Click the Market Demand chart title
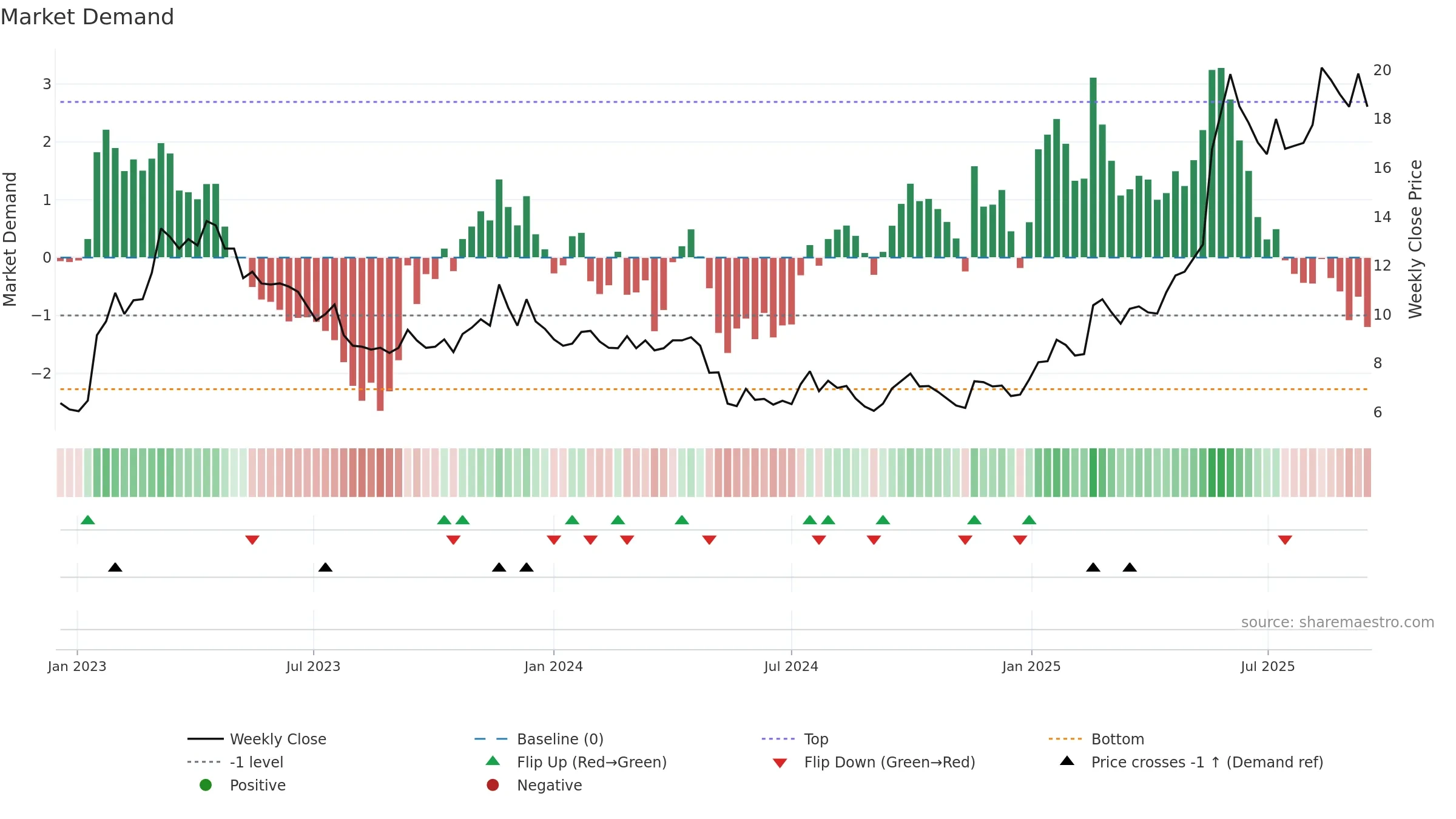1456x819 pixels. [x=87, y=17]
